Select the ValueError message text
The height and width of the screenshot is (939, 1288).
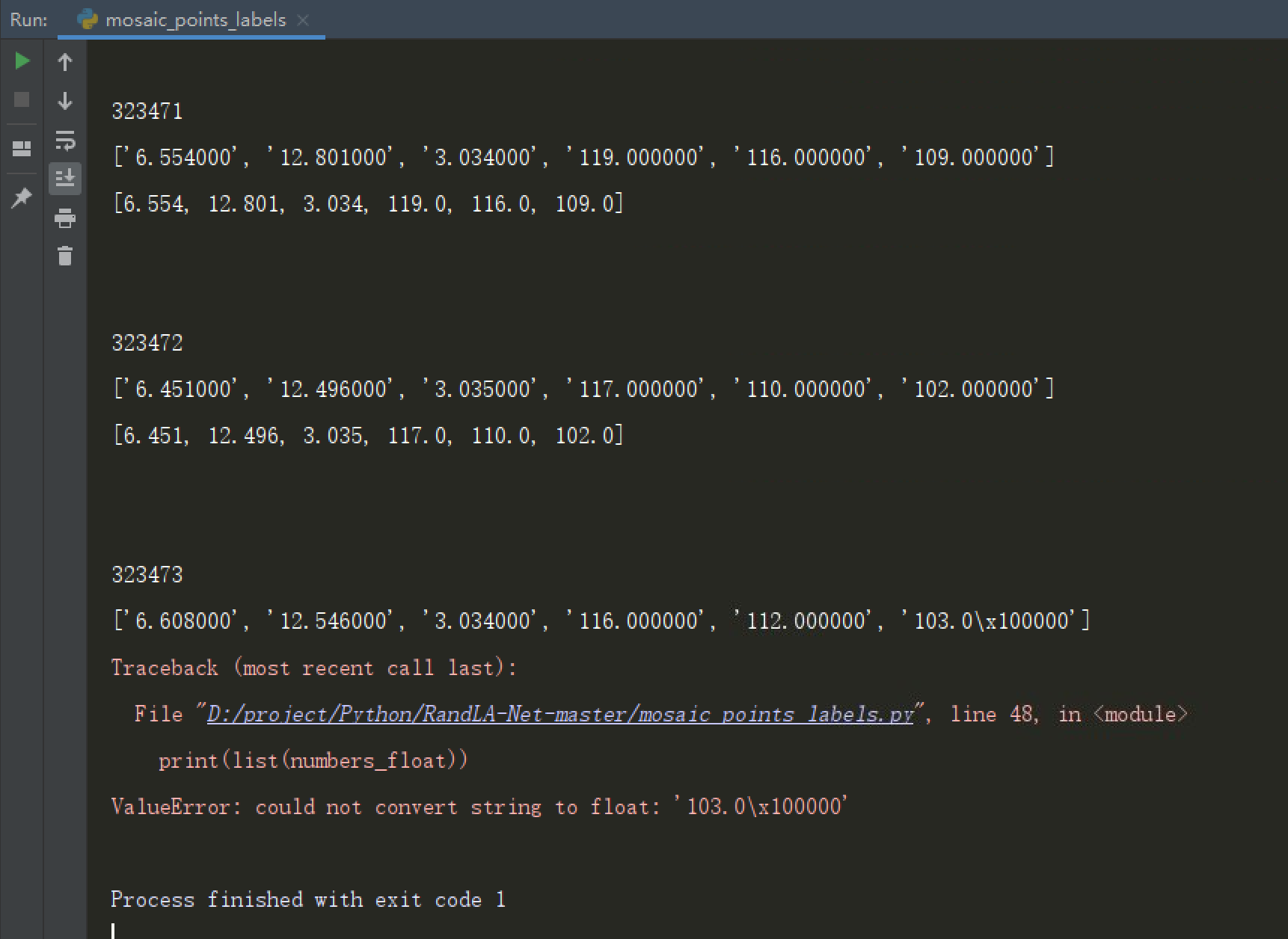479,807
